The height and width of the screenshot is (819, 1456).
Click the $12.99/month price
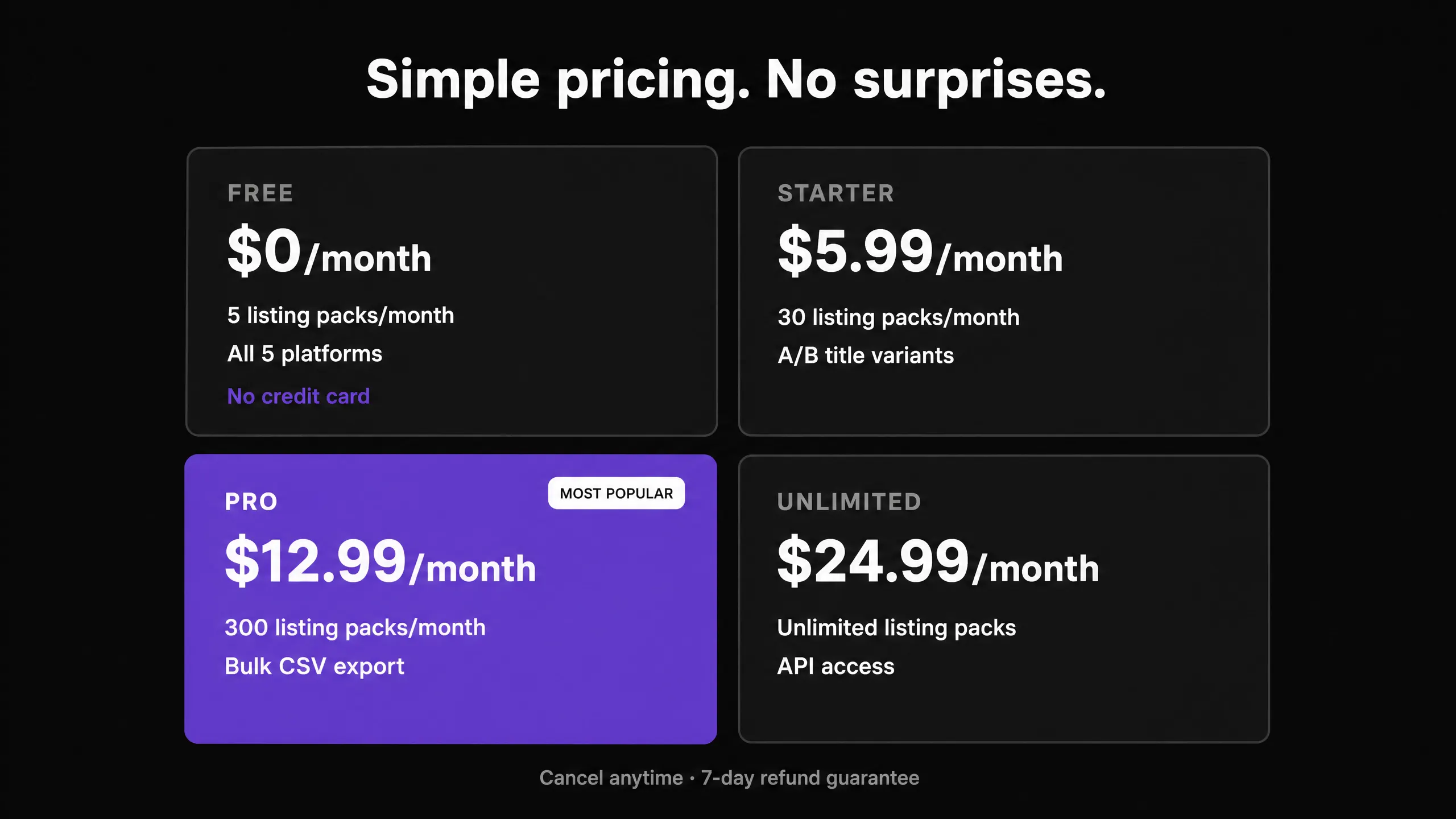pos(380,561)
